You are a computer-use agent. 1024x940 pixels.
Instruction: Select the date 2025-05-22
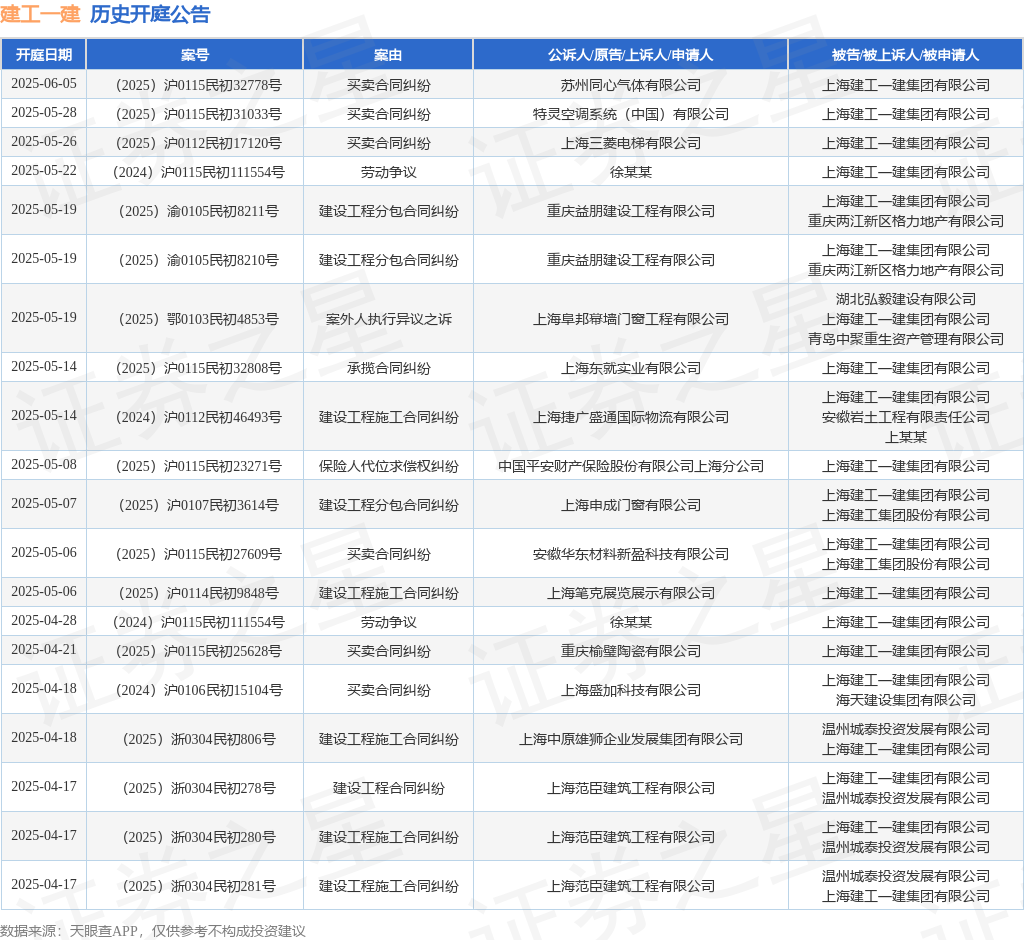click(x=44, y=170)
